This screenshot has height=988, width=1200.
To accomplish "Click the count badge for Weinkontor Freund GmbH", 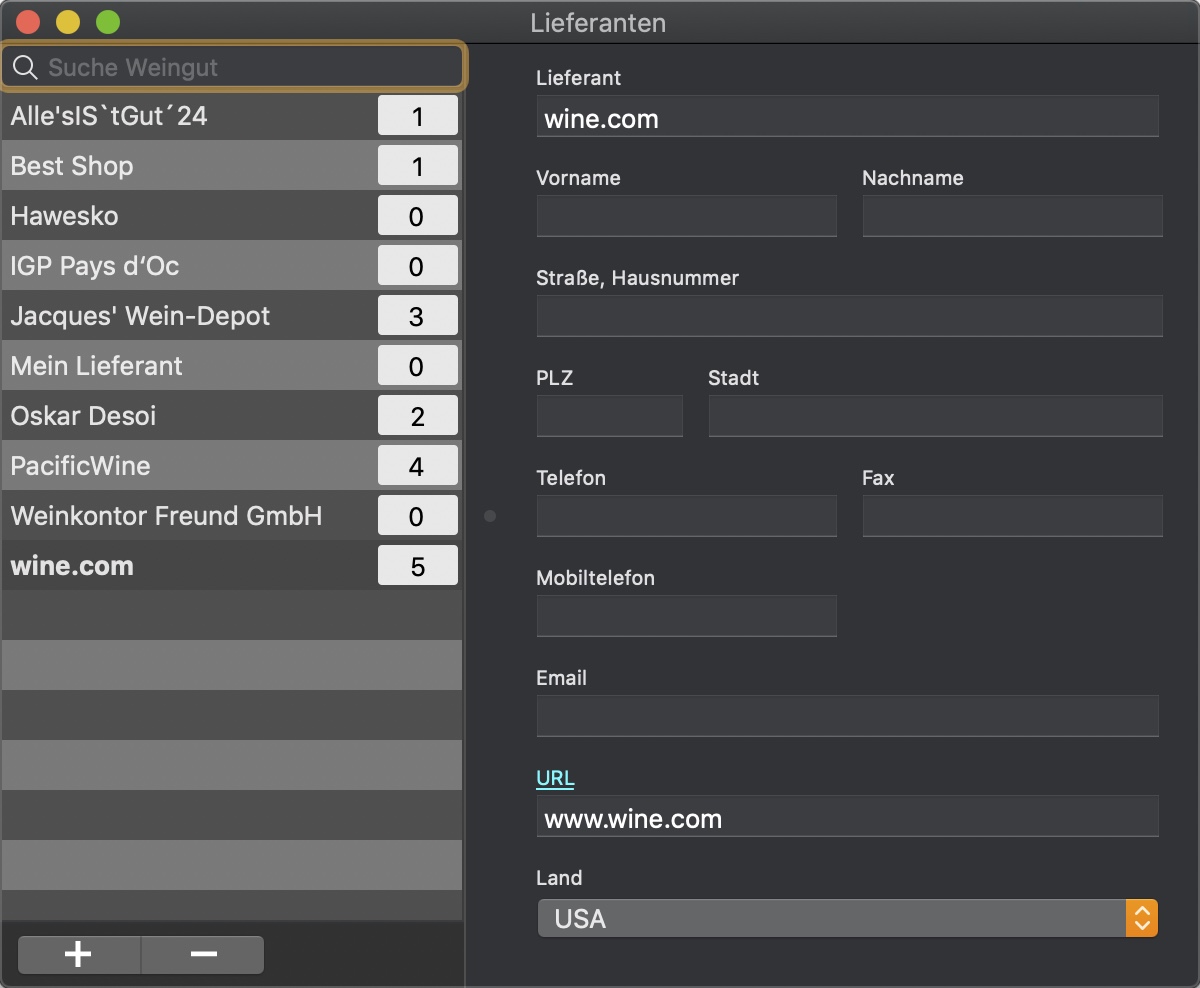I will pos(418,516).
